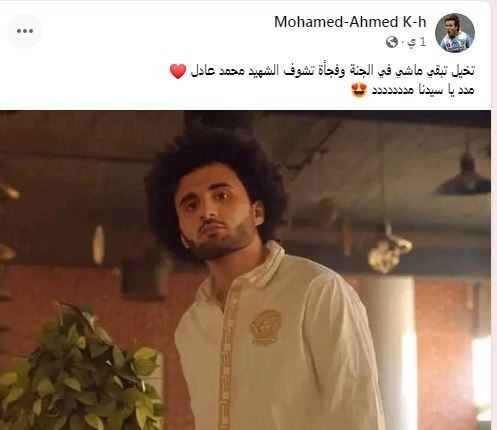Click the globe public audience icon
Viewport: 497px width, 430px height.
(392, 42)
